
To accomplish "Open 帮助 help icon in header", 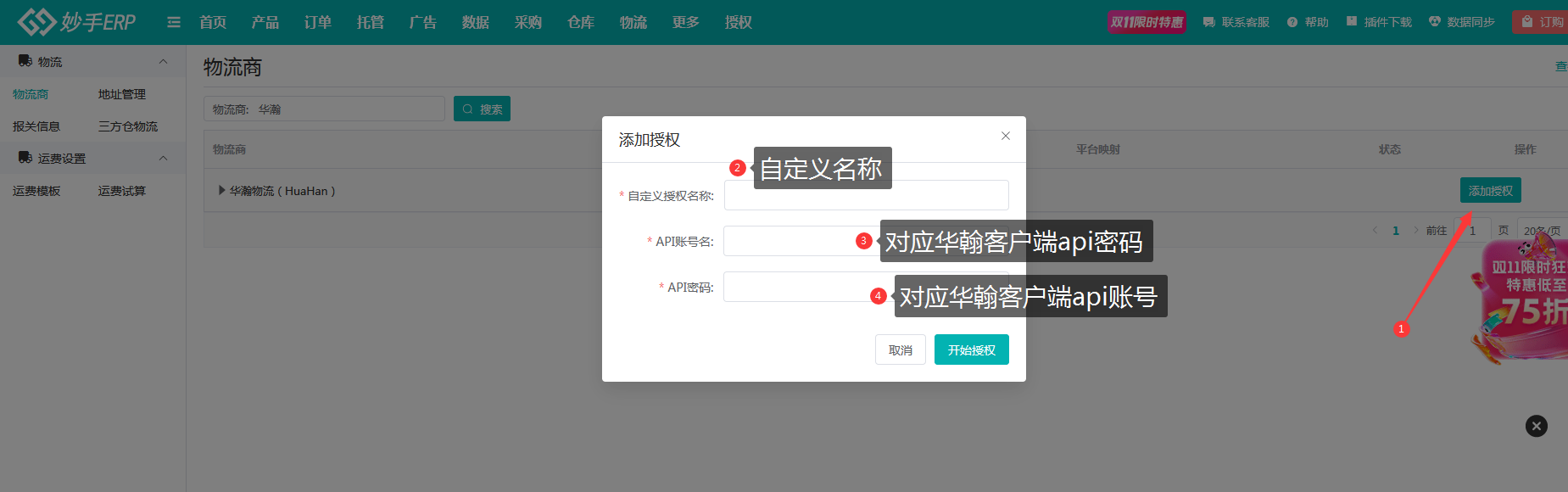I will (x=1292, y=22).
